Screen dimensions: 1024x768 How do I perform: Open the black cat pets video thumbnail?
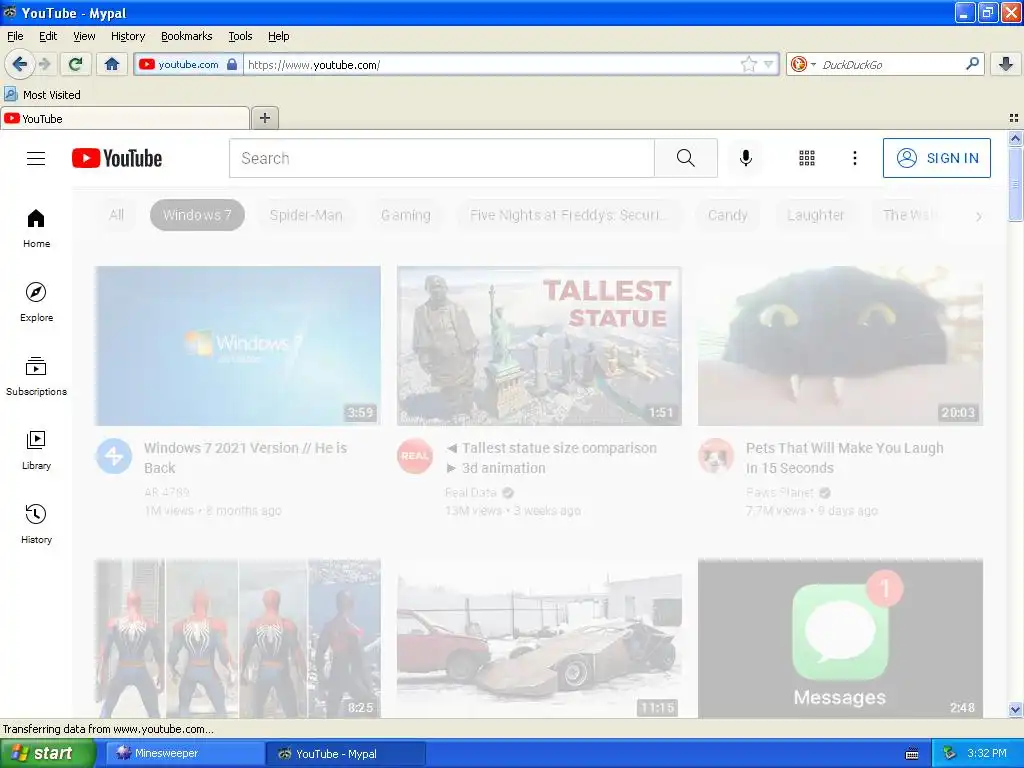840,345
